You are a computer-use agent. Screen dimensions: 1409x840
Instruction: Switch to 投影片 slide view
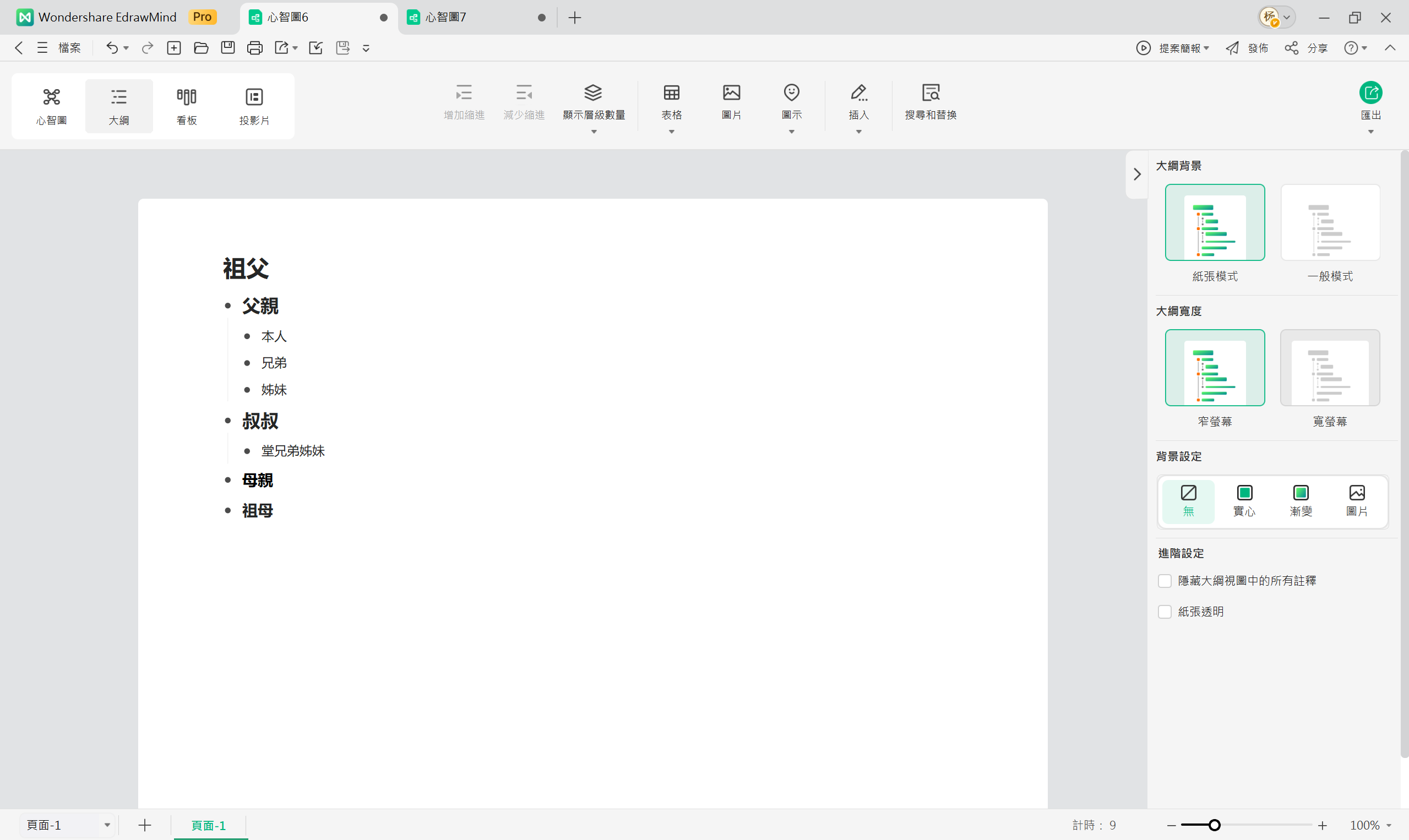point(254,106)
